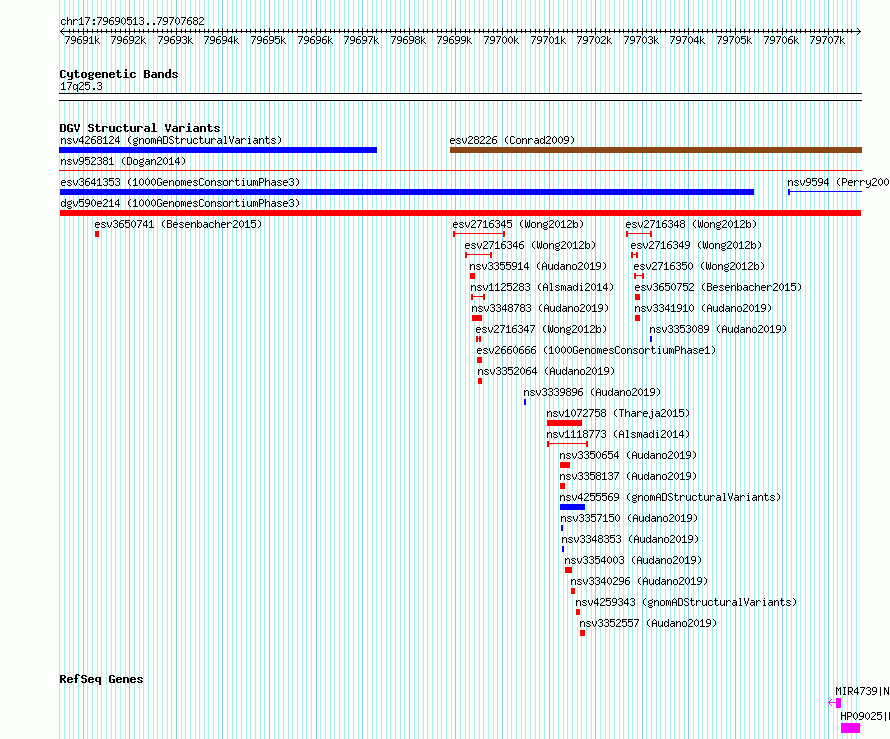The height and width of the screenshot is (739, 890).
Task: Open nsv4255569 (gnomADStructuralVariants) label
Action: tap(670, 497)
